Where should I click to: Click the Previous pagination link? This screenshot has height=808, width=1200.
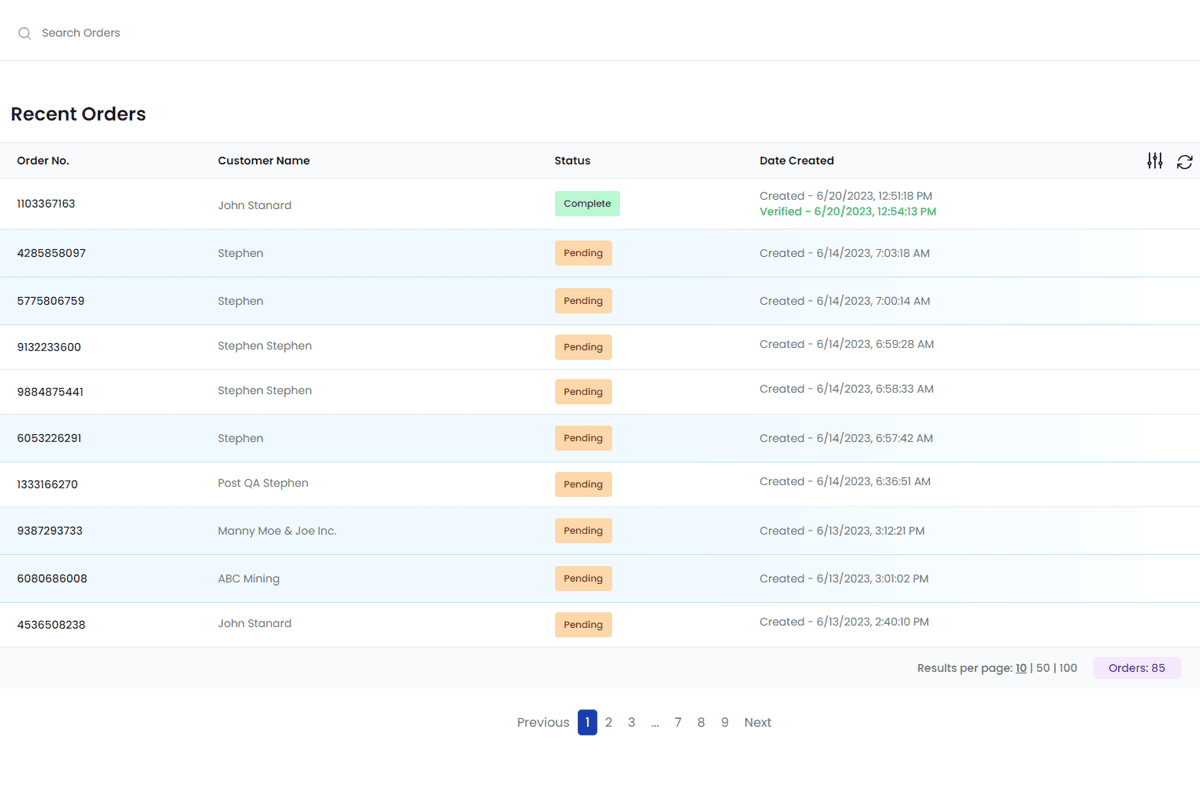(543, 722)
